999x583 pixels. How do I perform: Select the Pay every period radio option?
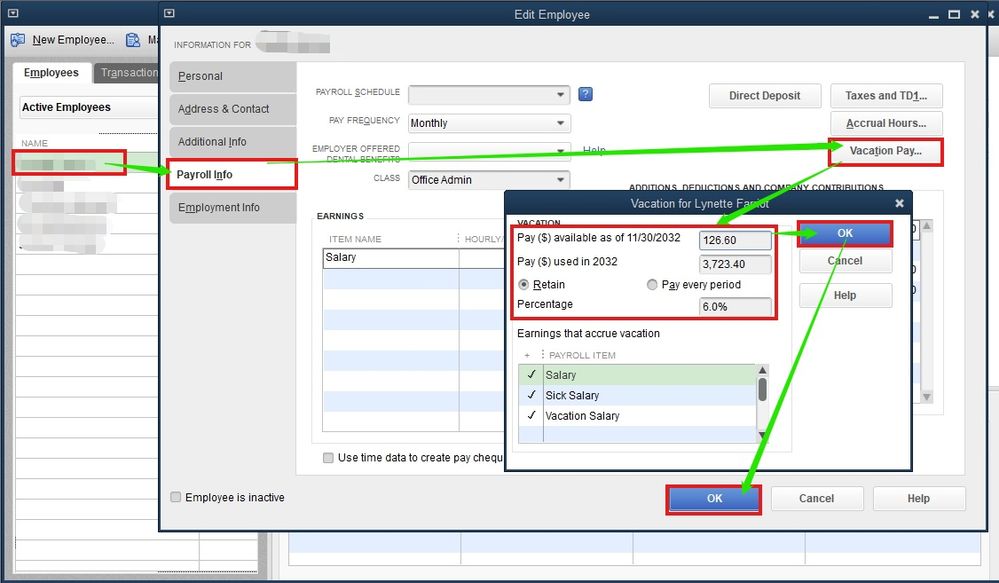(x=652, y=285)
